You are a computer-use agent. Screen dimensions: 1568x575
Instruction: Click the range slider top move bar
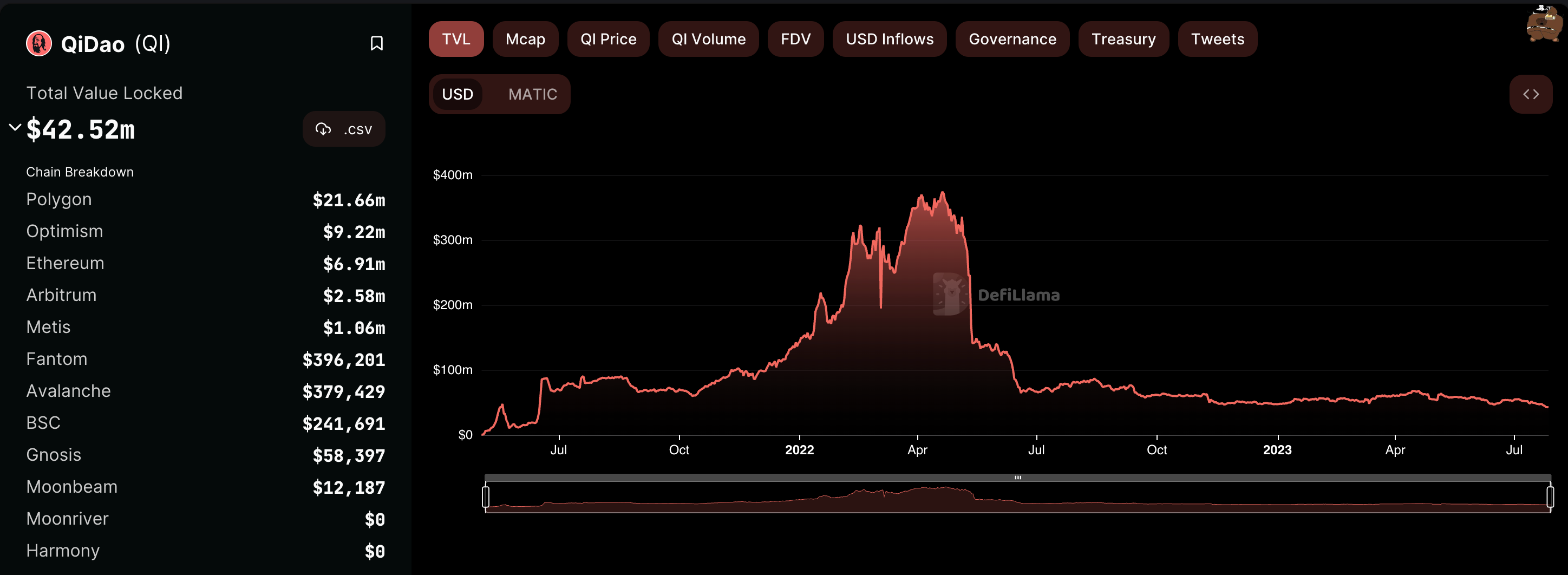(x=1018, y=478)
